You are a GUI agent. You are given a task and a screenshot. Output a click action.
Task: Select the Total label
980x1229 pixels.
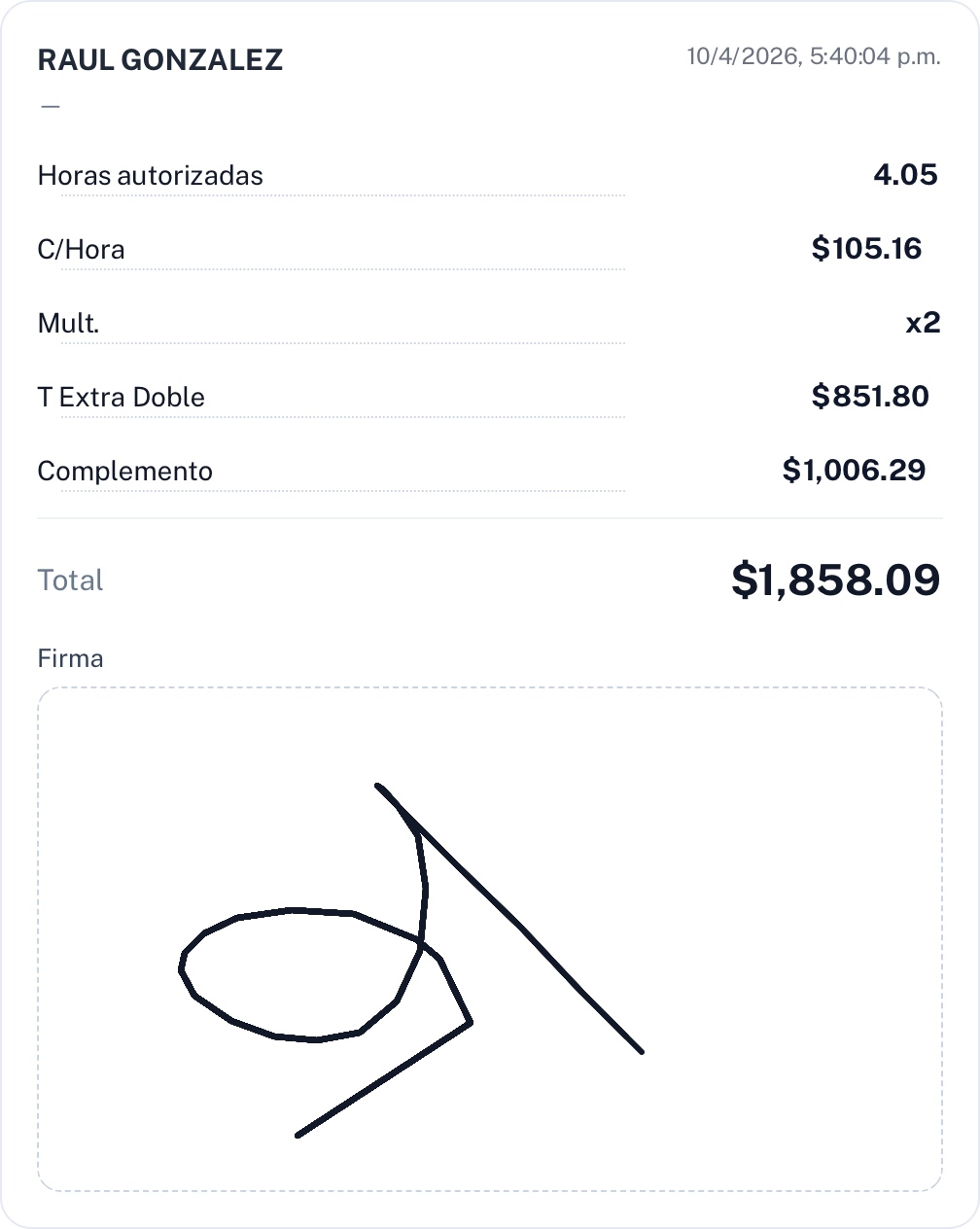[70, 580]
